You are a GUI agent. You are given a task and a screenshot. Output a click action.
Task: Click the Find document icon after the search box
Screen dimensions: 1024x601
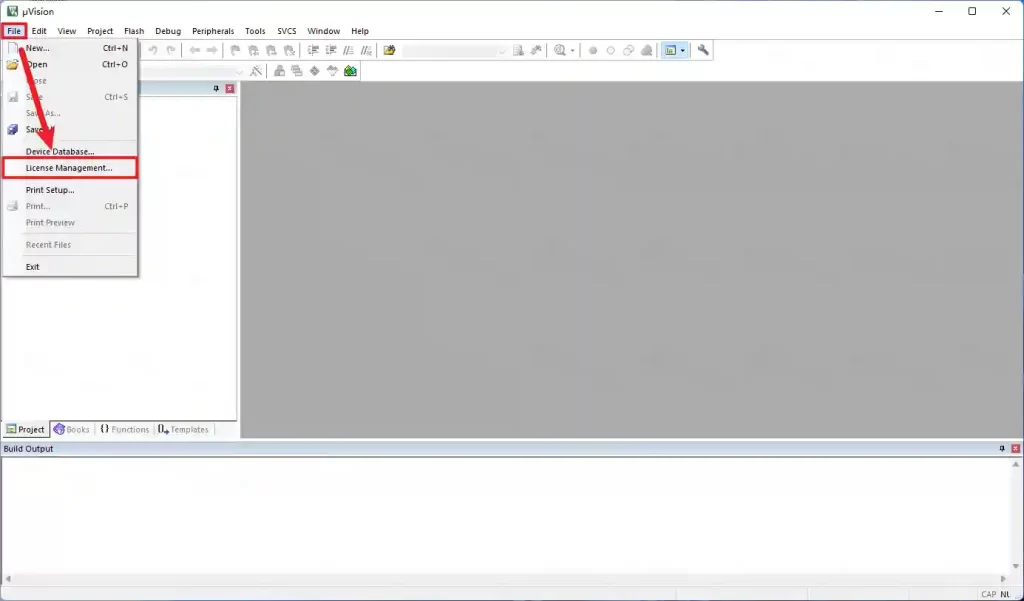tap(519, 50)
